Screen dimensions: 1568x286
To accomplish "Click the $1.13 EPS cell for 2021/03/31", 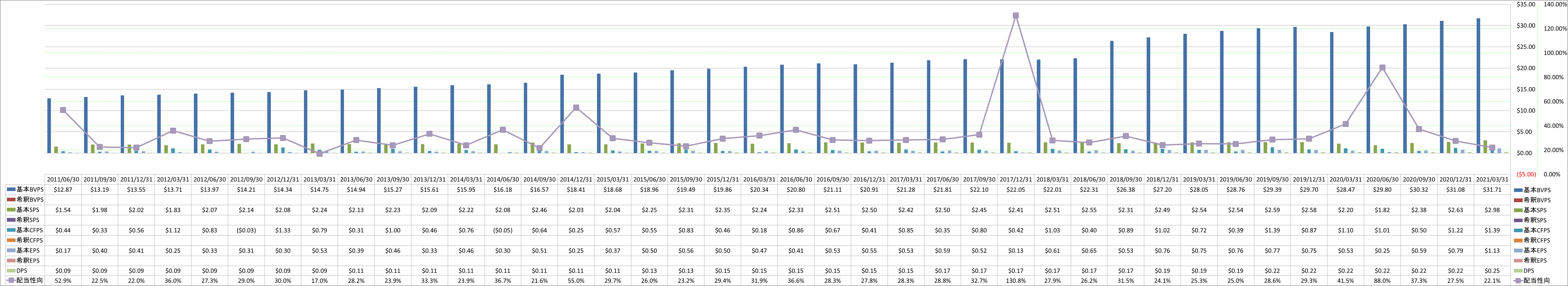I will 1493,250.
